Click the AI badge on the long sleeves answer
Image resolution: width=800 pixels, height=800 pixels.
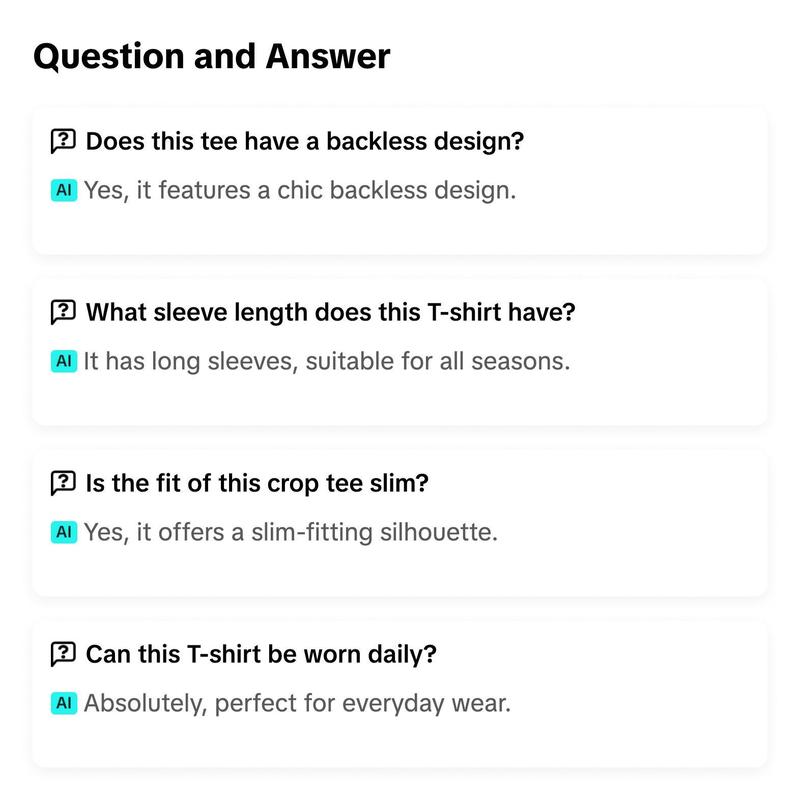(64, 361)
